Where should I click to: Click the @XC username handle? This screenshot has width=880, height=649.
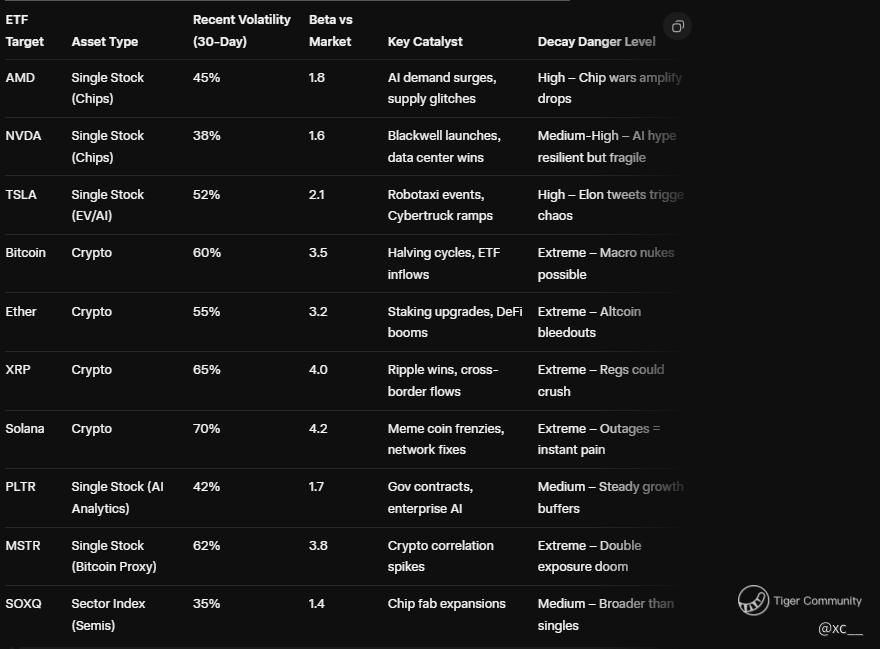tap(839, 629)
